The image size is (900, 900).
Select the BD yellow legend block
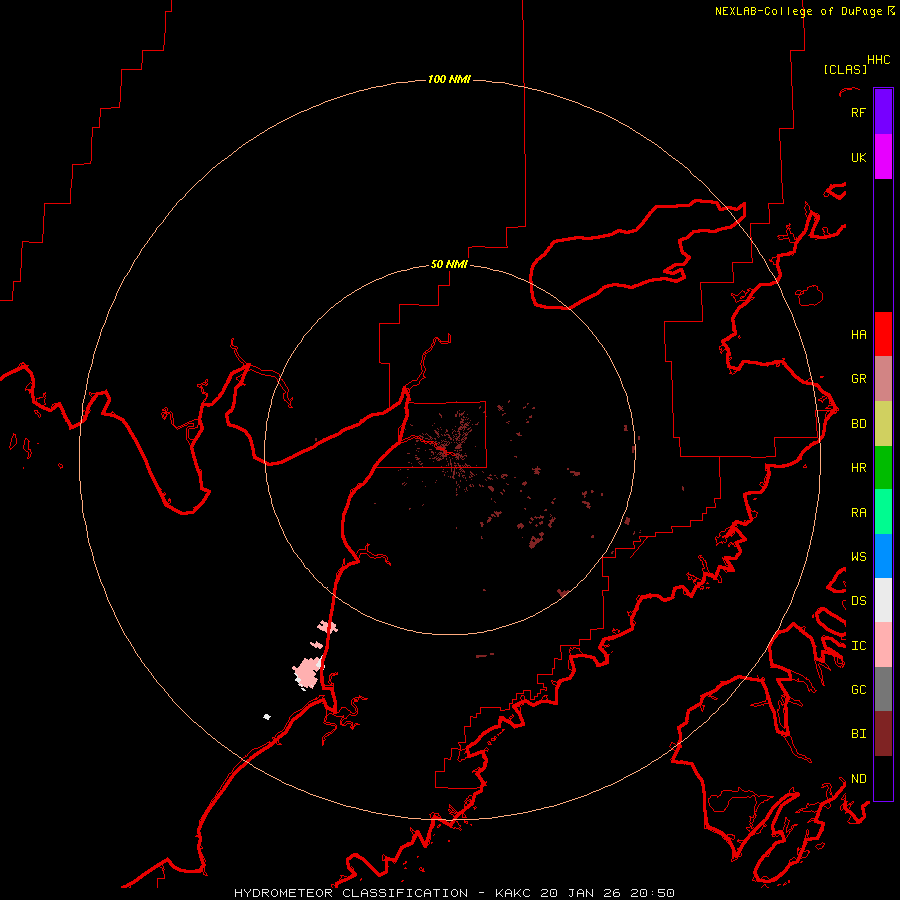tap(883, 424)
